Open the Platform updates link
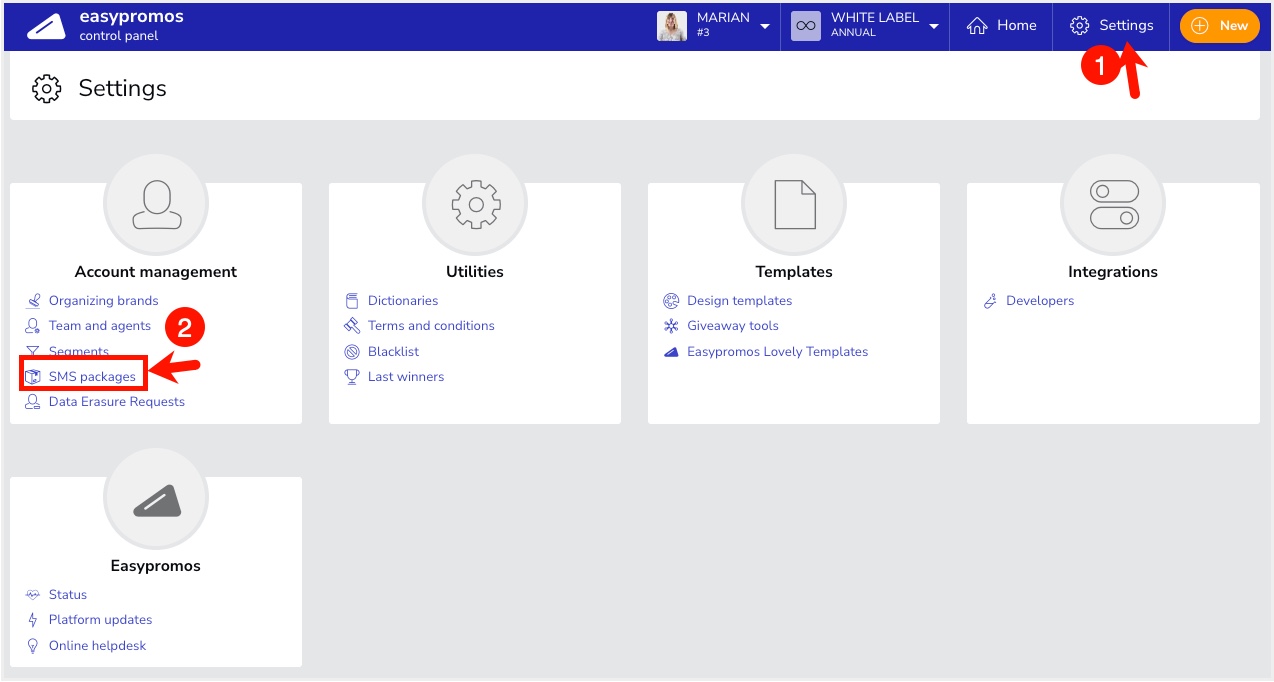Image resolution: width=1274 pixels, height=682 pixels. pyautogui.click(x=100, y=620)
